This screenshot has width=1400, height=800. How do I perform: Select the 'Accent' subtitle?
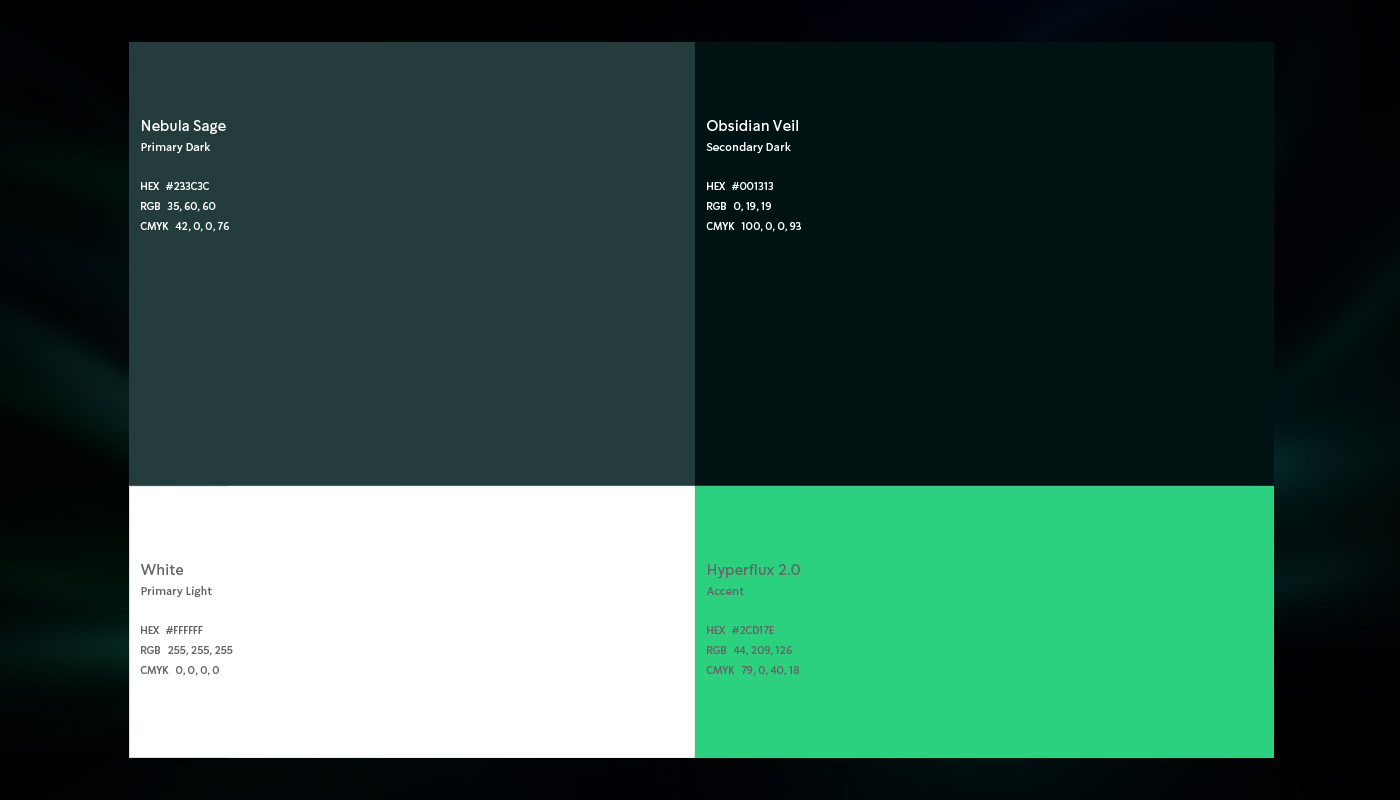[725, 591]
